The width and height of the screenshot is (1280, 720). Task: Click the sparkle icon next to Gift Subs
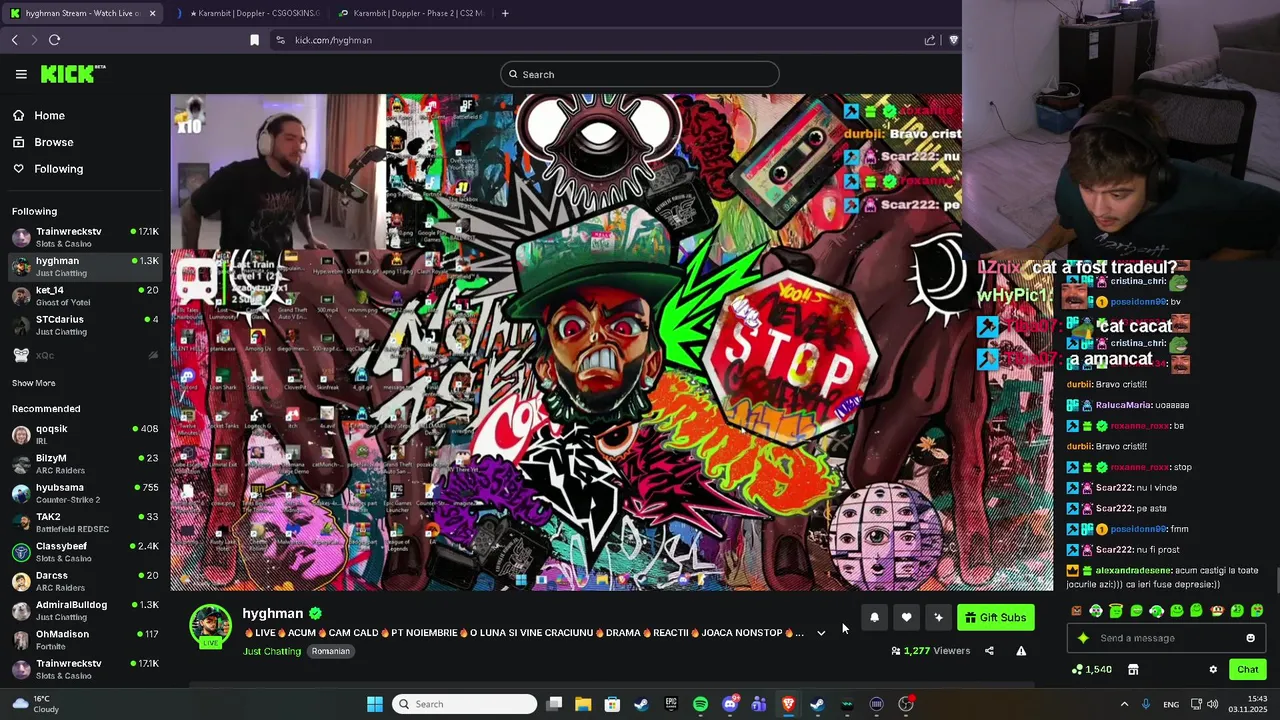pyautogui.click(x=938, y=618)
